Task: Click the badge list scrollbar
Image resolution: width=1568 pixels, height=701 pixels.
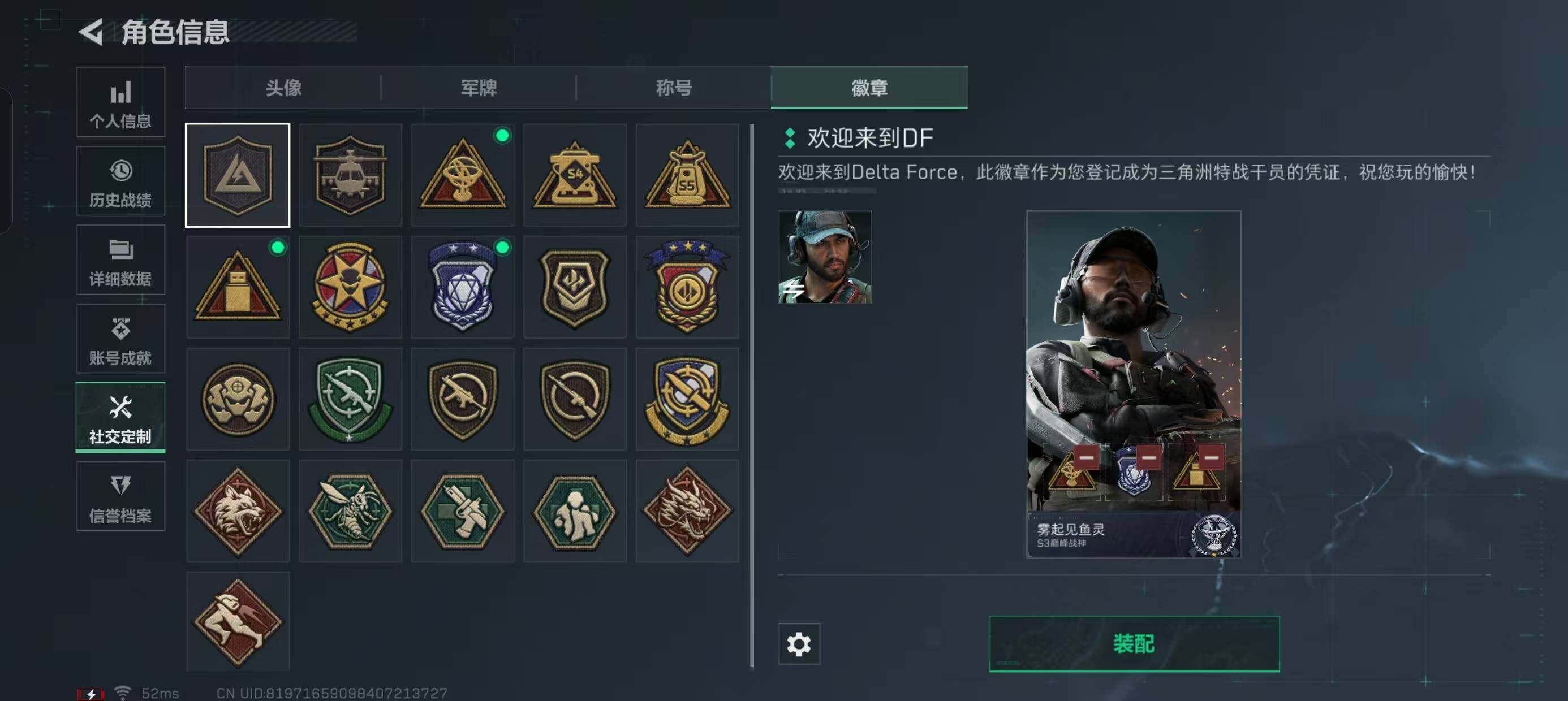Action: point(752,396)
